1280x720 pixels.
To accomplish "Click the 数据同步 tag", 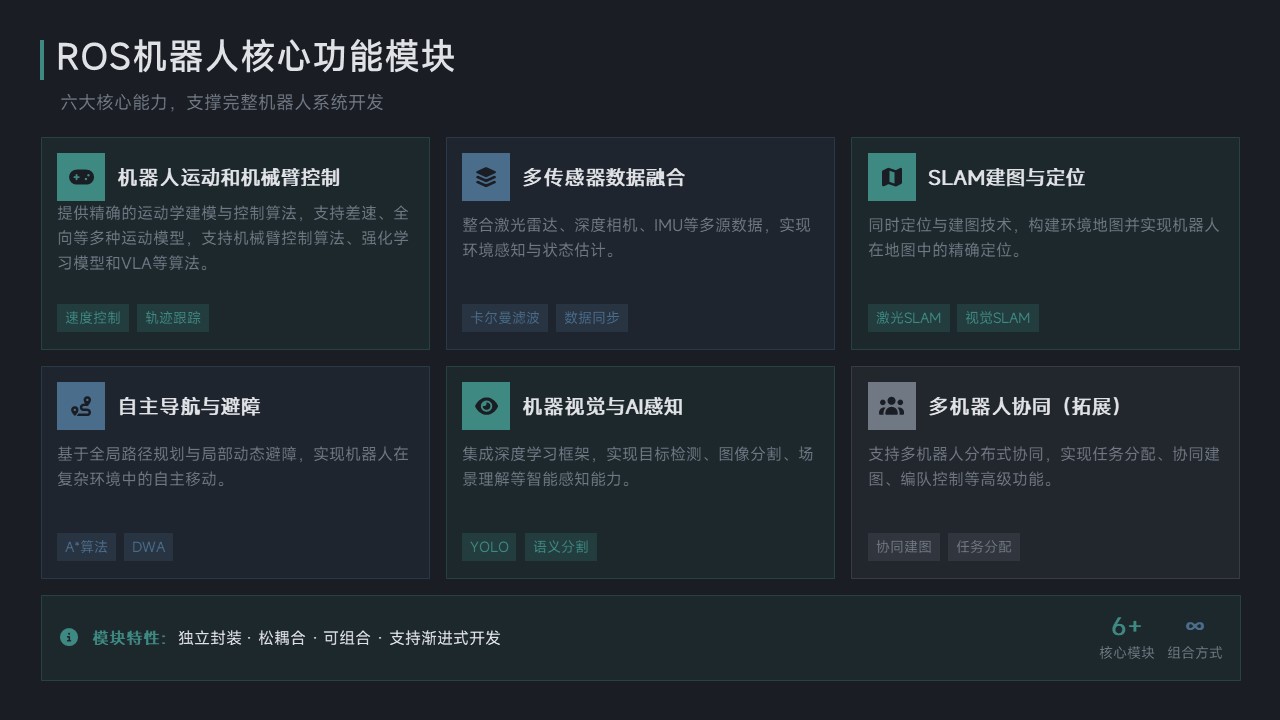I will [592, 318].
